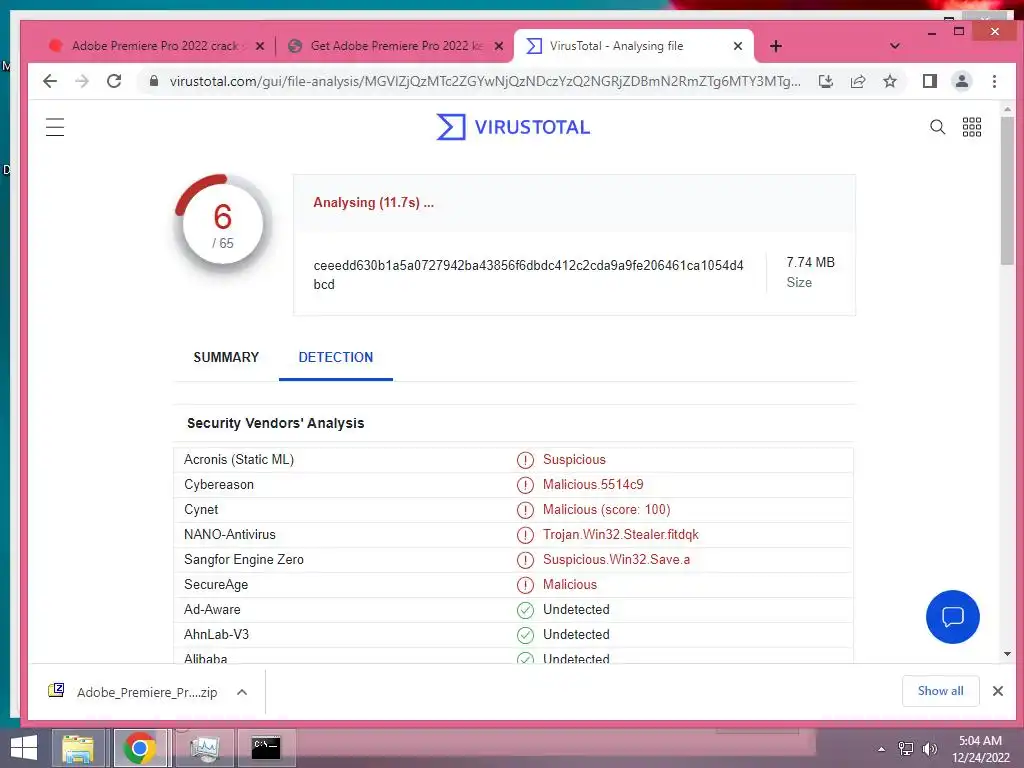Toggle the Chrome side panel icon
The image size is (1024, 768).
929,81
